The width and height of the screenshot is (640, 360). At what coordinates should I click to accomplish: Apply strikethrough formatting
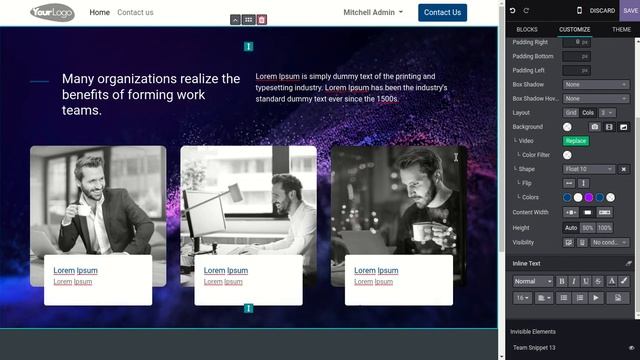(598, 281)
